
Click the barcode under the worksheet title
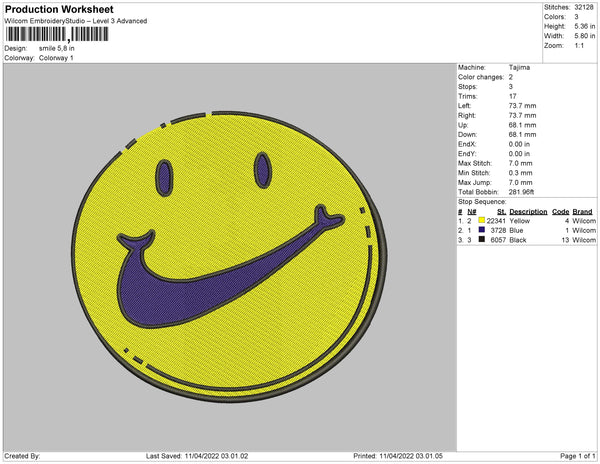pyautogui.click(x=57, y=34)
